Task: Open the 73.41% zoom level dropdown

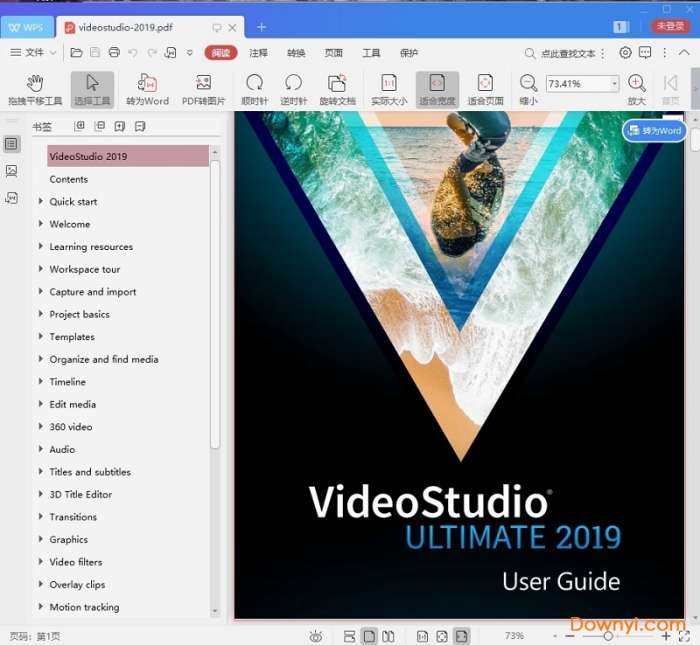Action: (614, 84)
